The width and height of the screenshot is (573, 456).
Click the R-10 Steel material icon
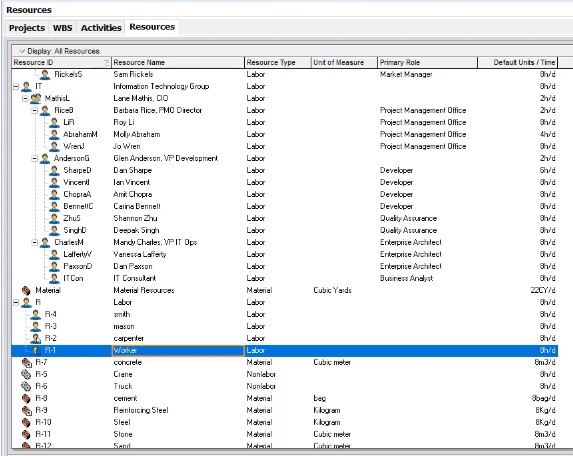26,422
